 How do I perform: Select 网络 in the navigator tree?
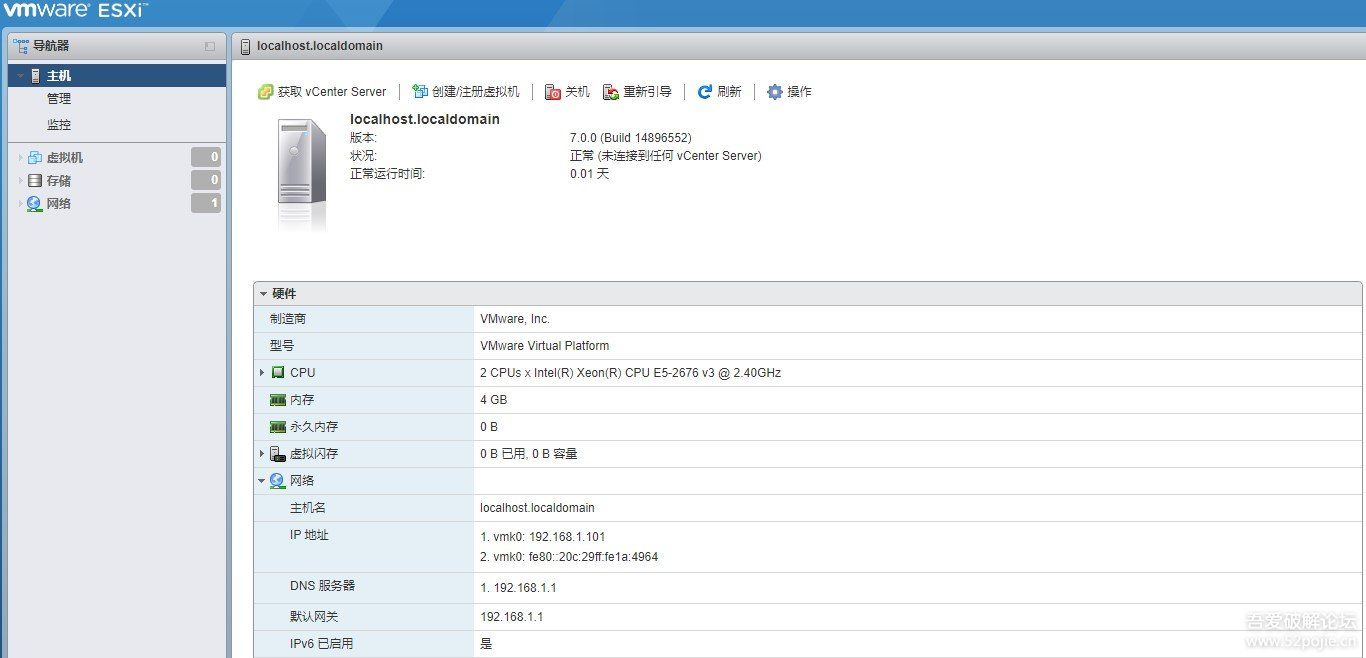tap(59, 204)
